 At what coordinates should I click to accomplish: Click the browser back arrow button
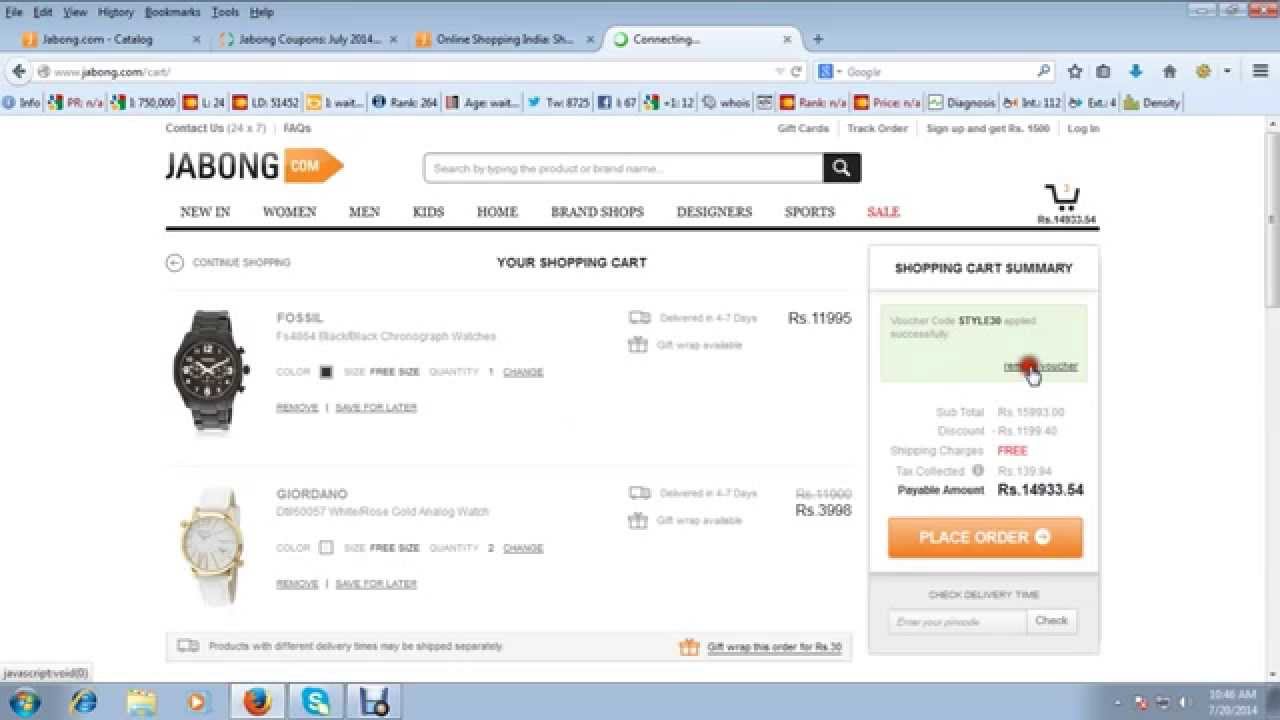pos(18,71)
